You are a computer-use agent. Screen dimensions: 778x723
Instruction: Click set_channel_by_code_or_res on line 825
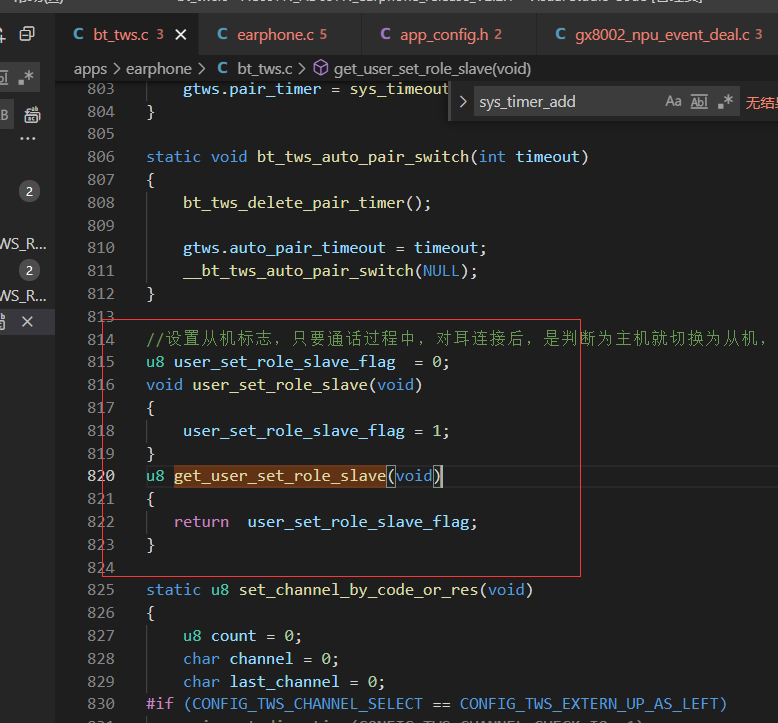pos(359,590)
